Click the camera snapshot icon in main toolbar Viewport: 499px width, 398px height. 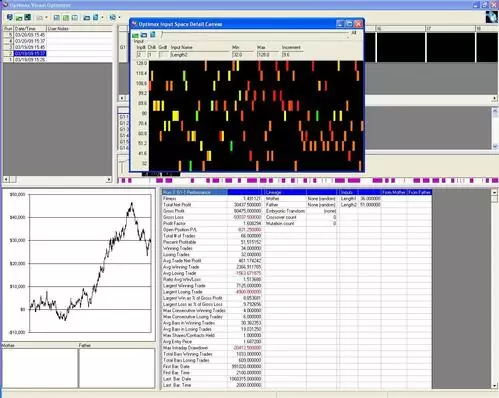[87, 18]
